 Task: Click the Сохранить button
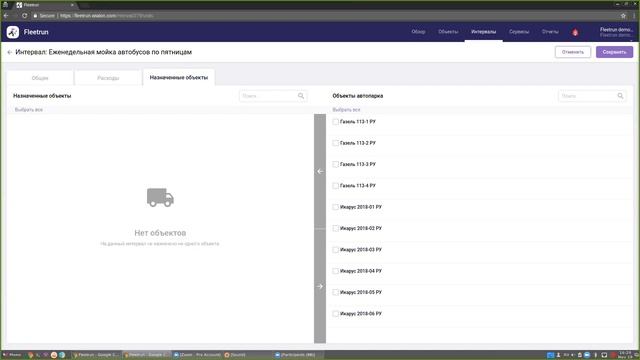tap(614, 52)
